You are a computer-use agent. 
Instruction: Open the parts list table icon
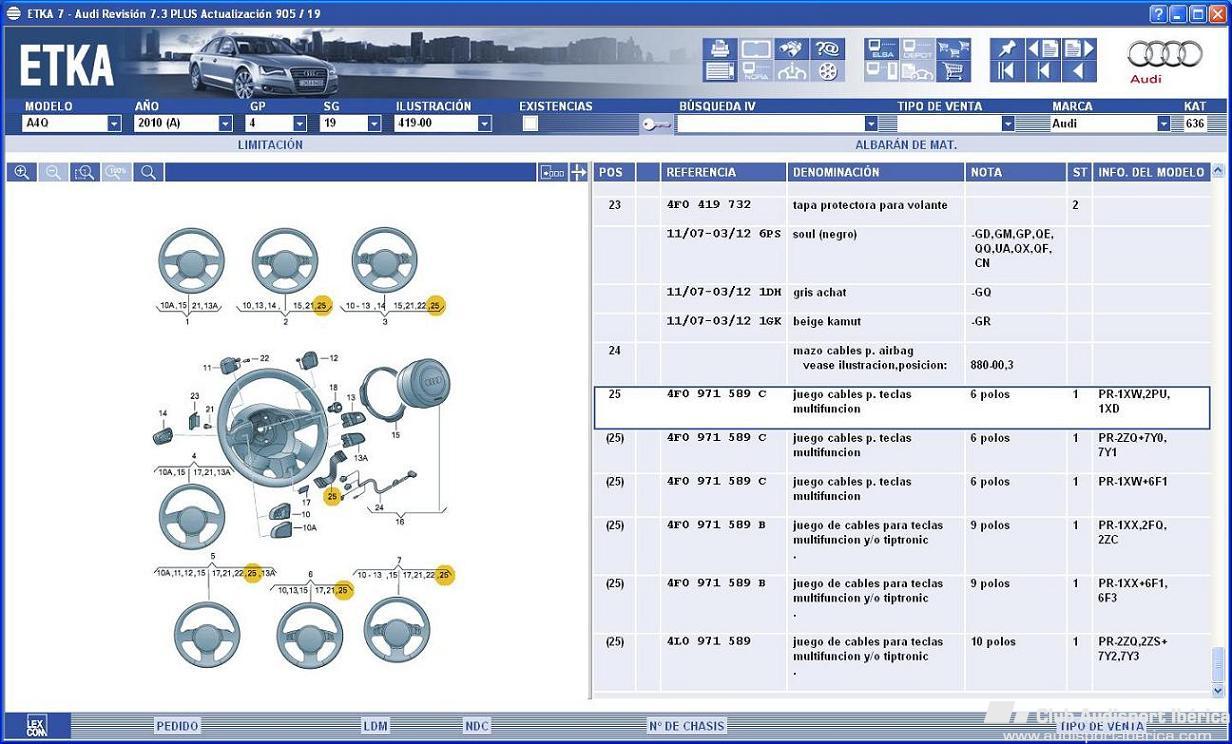pos(719,71)
